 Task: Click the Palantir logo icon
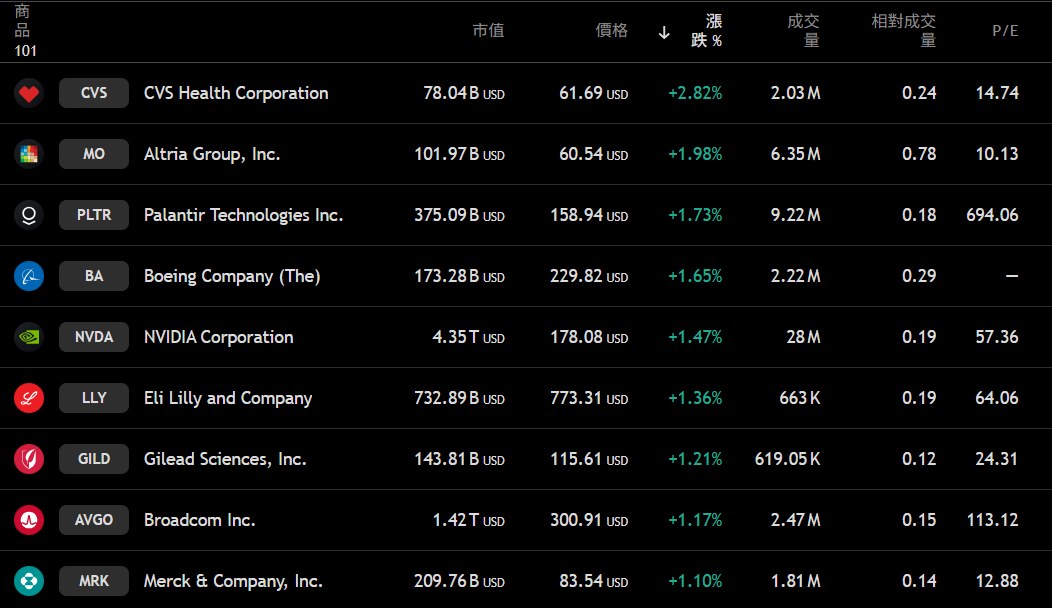[x=28, y=215]
